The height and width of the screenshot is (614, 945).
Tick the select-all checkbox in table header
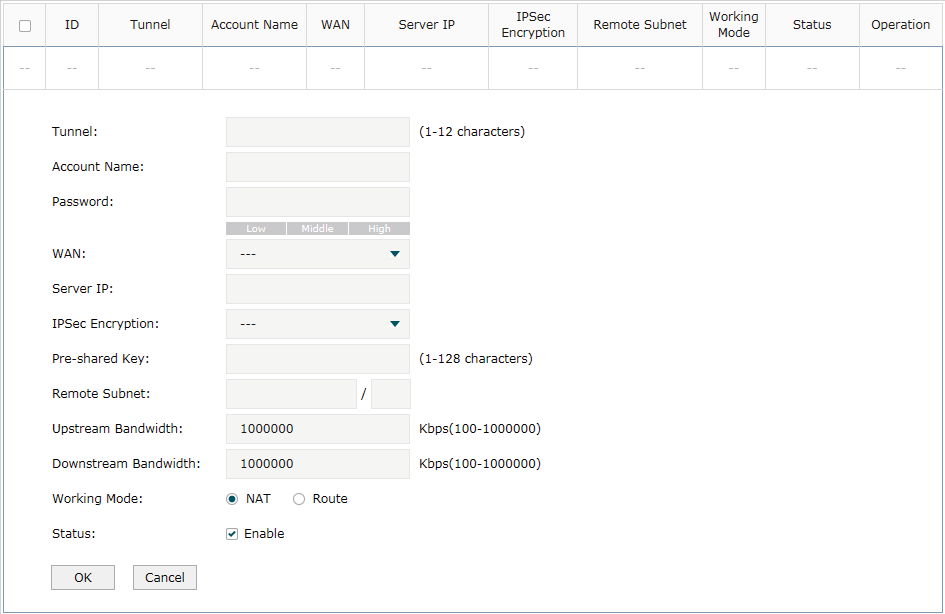point(25,26)
